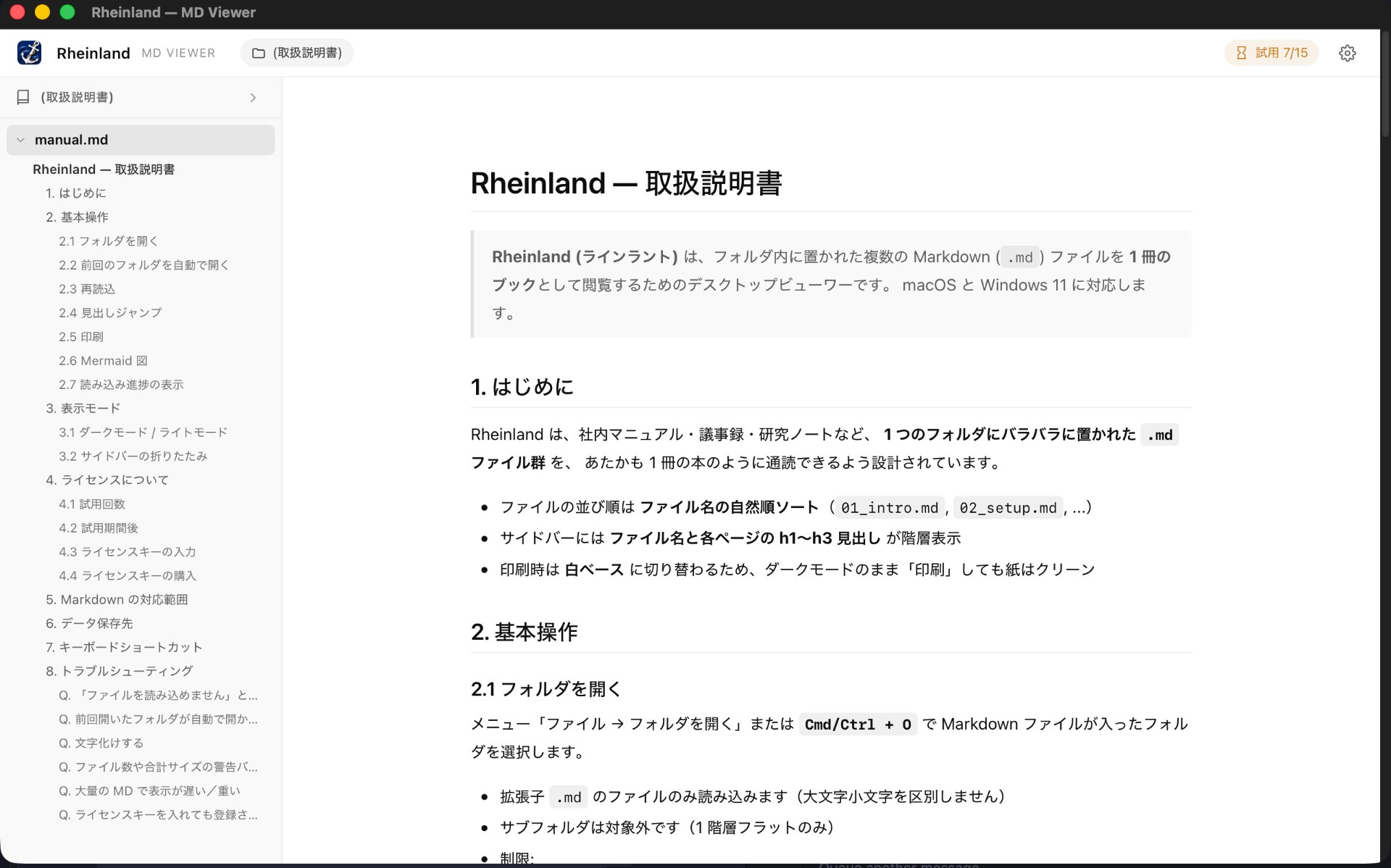Click the main title Rheinland — 取扱説明書
Image resolution: width=1391 pixels, height=868 pixels.
(x=626, y=183)
